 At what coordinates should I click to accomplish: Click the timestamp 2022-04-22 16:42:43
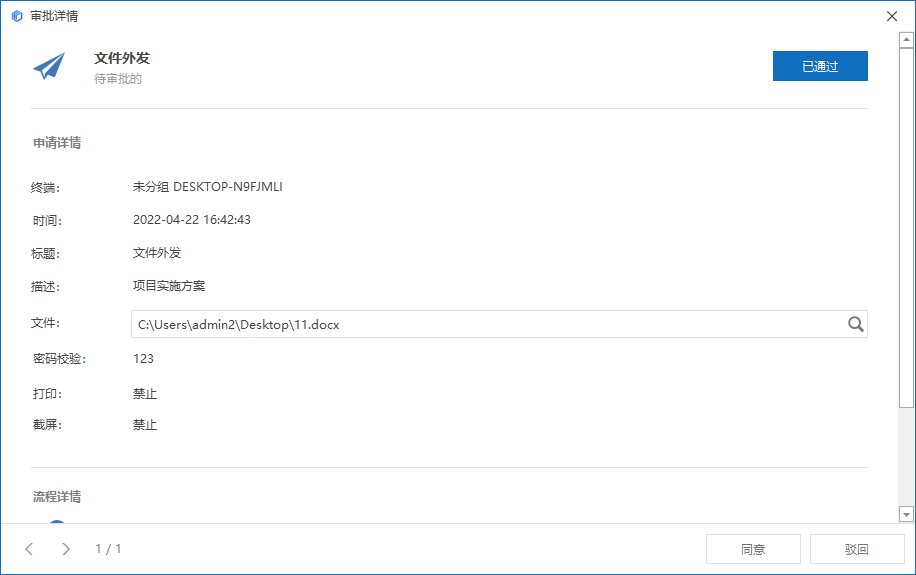click(191, 220)
